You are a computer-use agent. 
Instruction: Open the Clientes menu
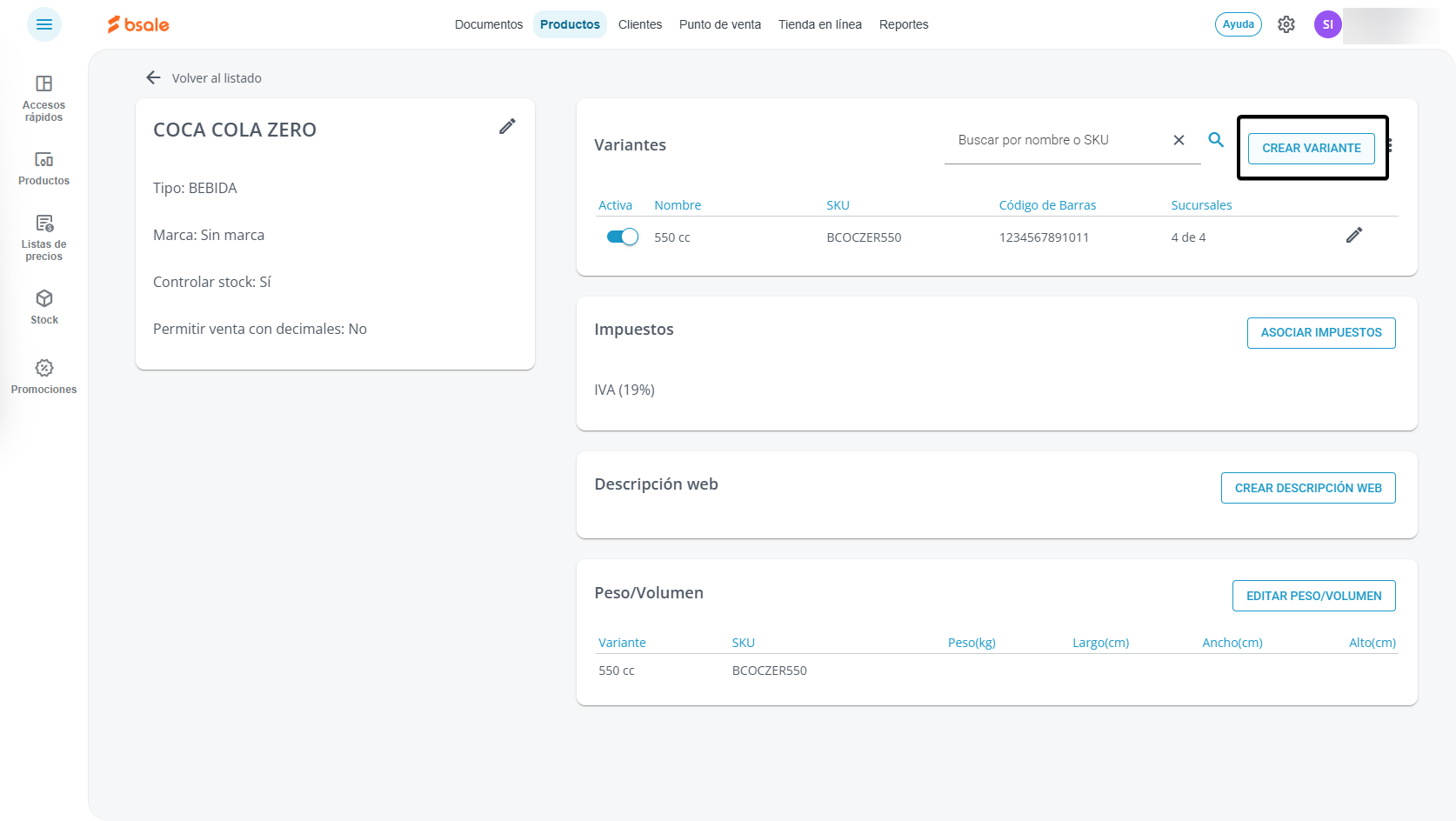click(640, 24)
